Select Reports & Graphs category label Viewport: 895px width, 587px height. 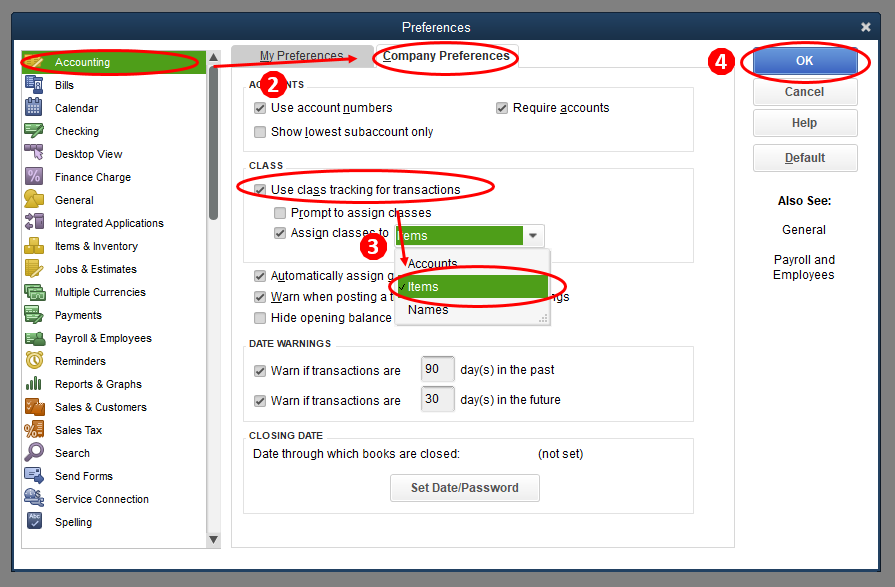[x=98, y=384]
